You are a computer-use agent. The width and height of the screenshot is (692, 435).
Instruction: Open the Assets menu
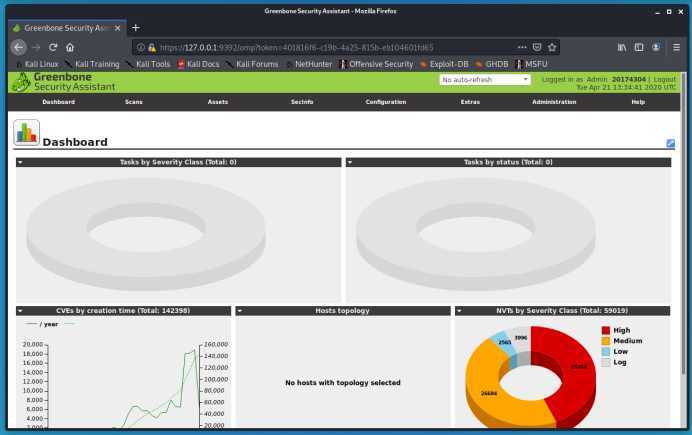pos(218,102)
